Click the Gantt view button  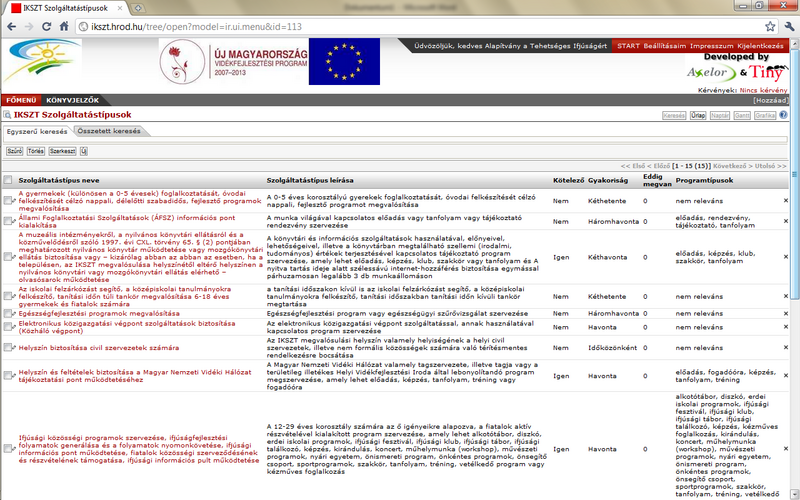(742, 115)
